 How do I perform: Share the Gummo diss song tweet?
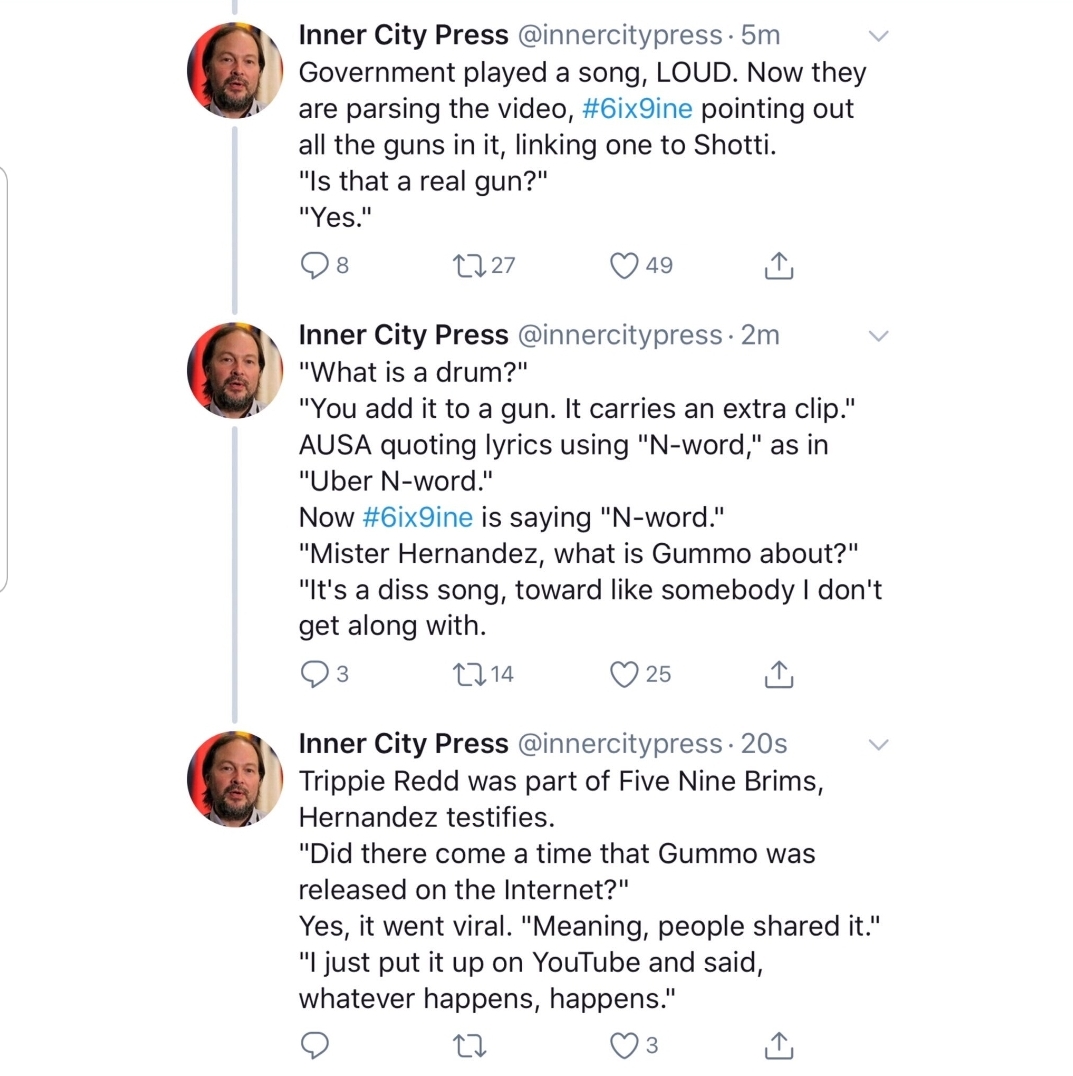(x=779, y=675)
